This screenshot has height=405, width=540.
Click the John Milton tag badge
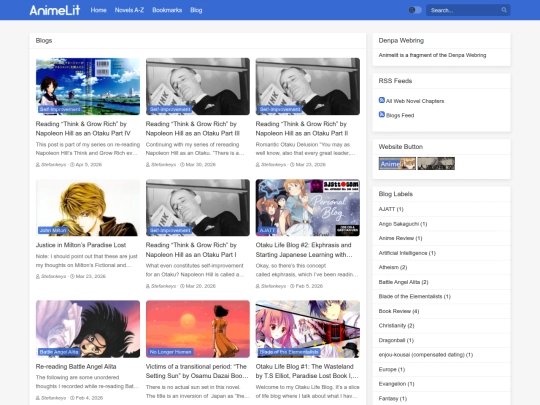[x=53, y=230]
